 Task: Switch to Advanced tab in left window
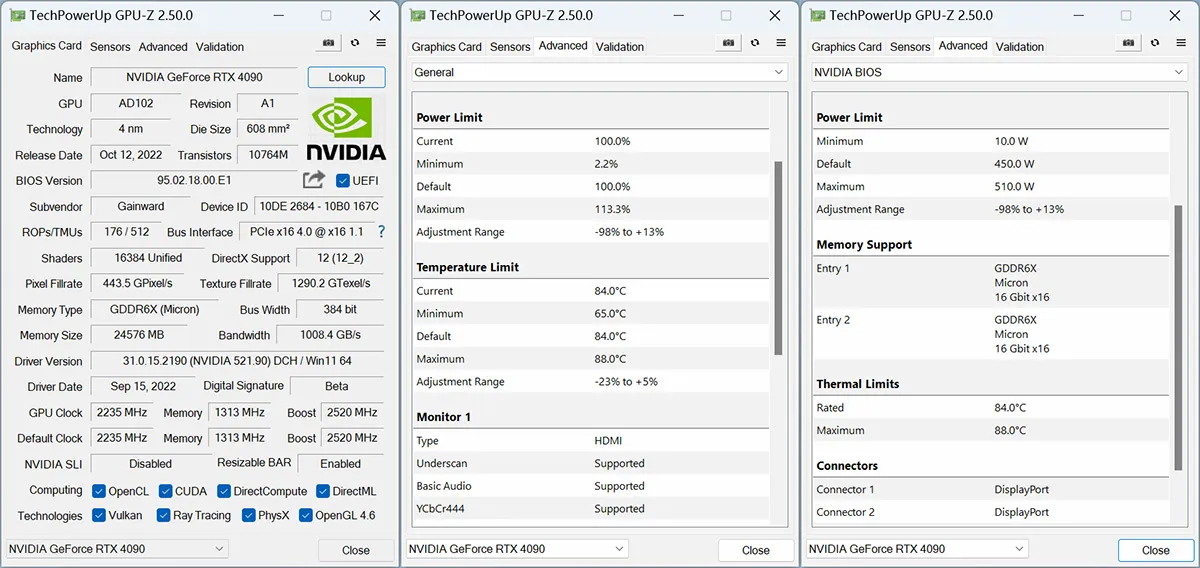[163, 47]
